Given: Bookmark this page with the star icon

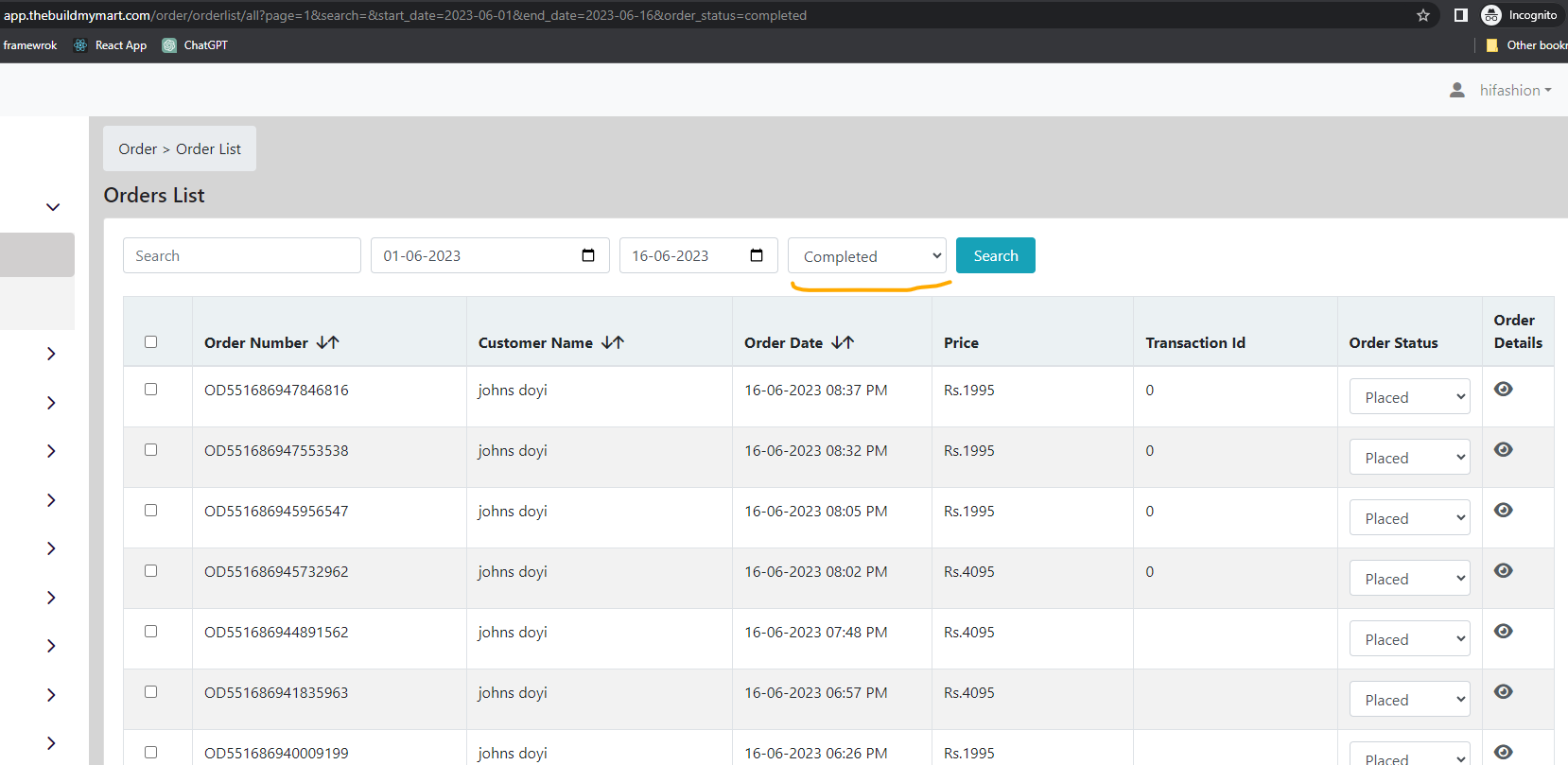Looking at the screenshot, I should (x=1423, y=15).
